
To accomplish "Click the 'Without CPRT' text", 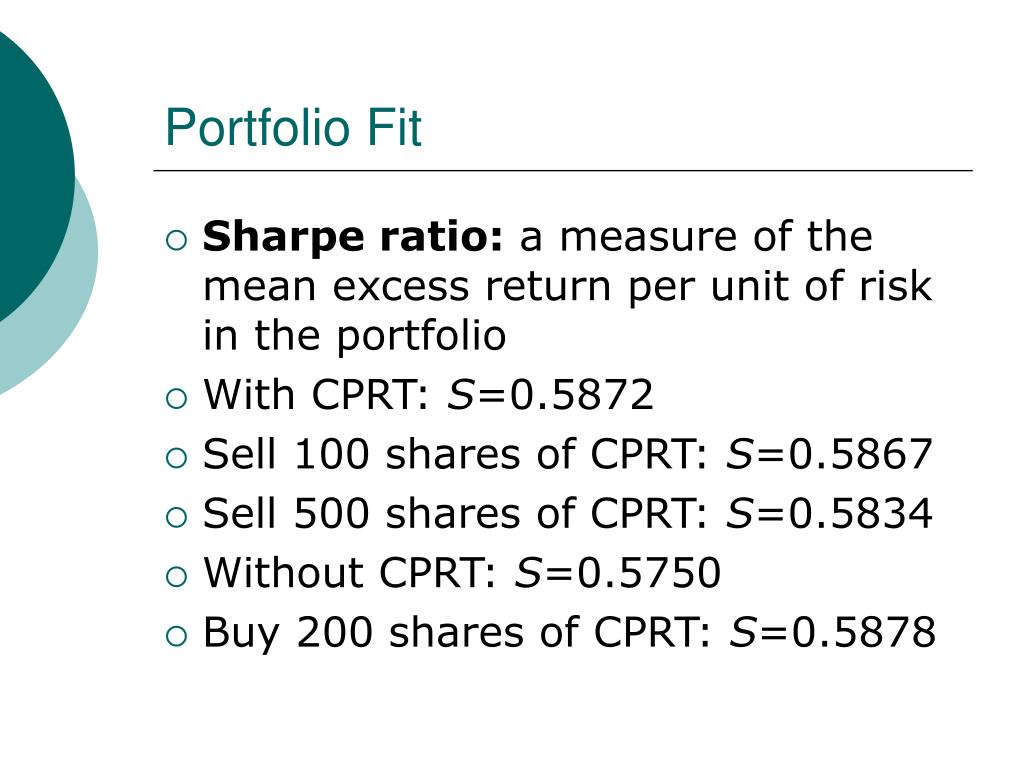I will click(350, 573).
